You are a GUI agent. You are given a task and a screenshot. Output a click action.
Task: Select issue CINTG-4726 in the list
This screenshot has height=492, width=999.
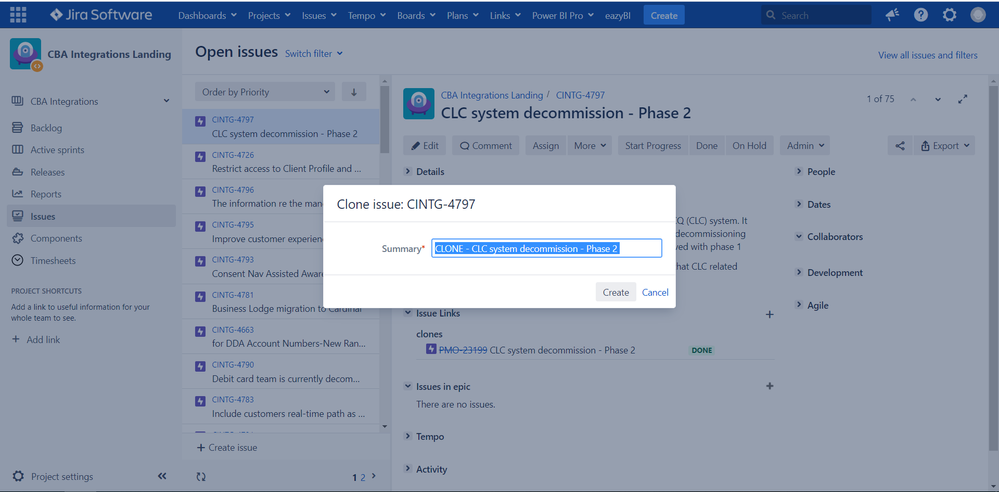(281, 162)
